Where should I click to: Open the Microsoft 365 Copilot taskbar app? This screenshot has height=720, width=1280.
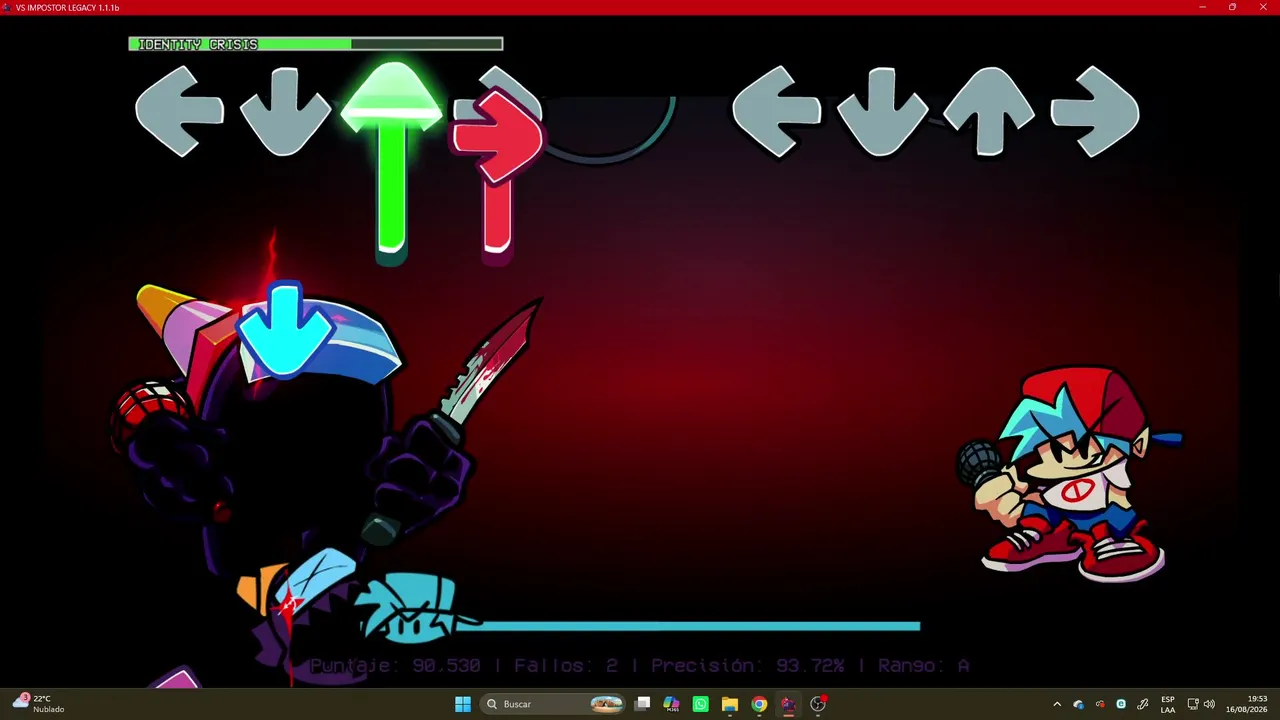[671, 704]
